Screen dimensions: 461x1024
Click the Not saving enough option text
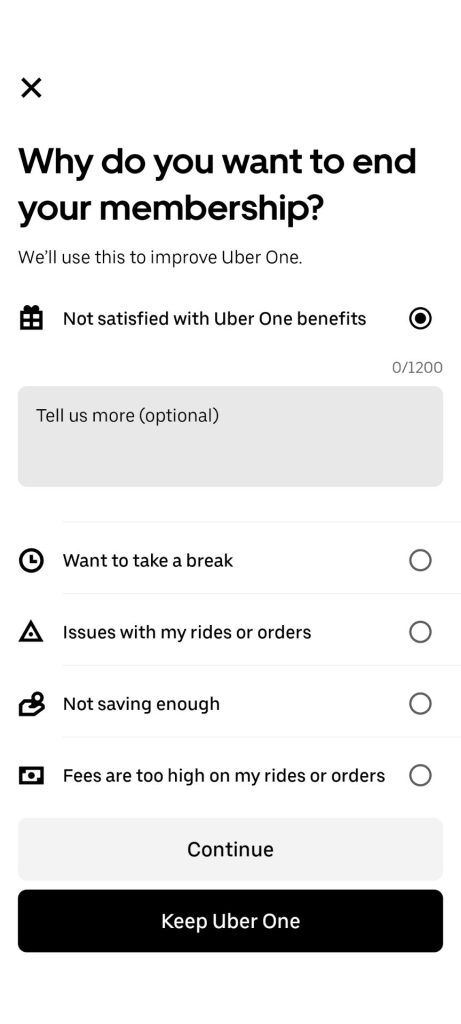click(x=141, y=705)
